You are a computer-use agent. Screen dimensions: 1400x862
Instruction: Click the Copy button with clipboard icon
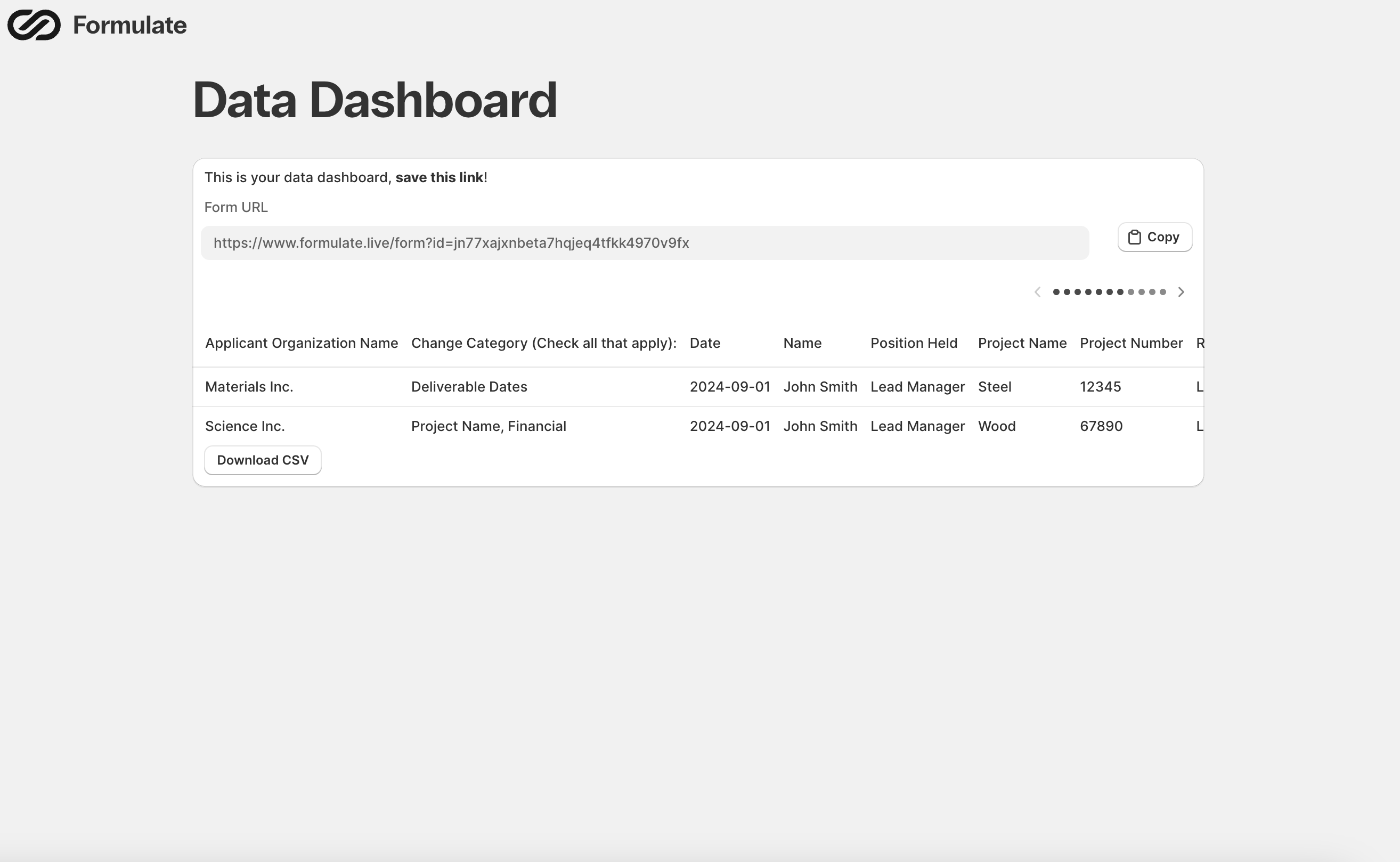[x=1154, y=237]
